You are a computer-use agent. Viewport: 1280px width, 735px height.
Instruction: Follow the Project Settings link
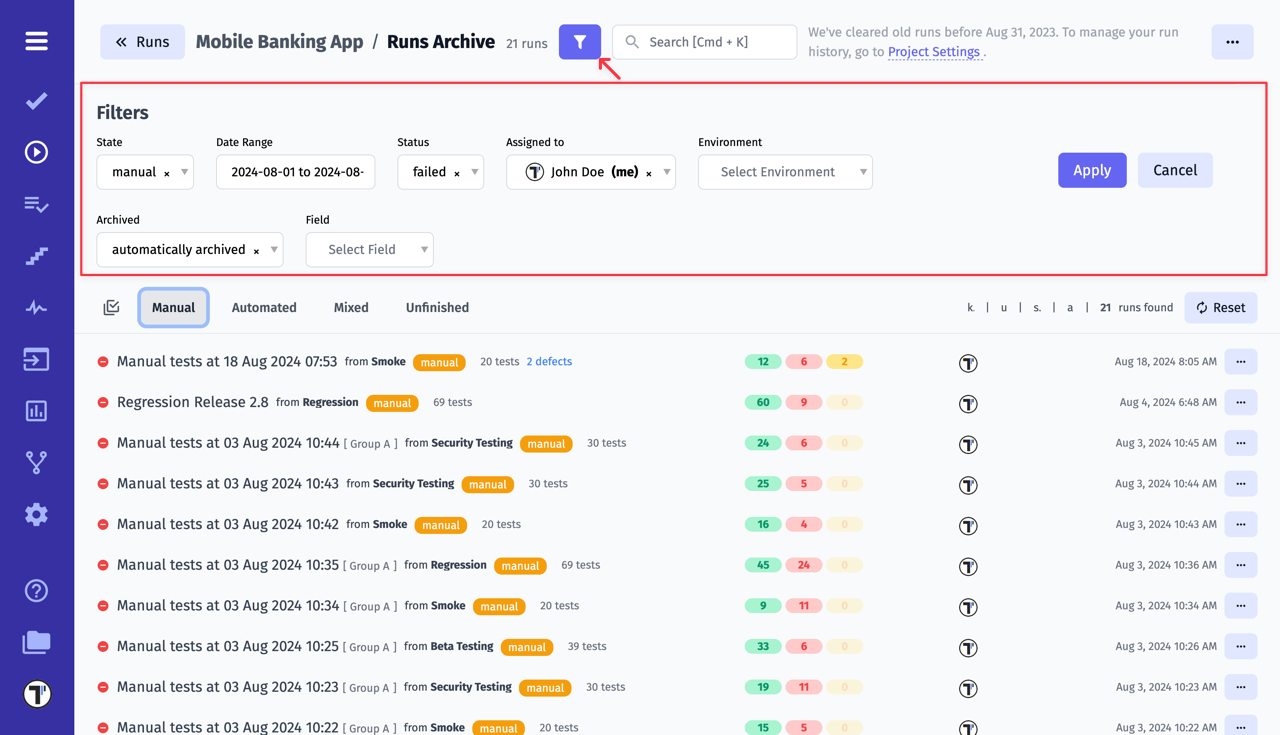[x=934, y=52]
